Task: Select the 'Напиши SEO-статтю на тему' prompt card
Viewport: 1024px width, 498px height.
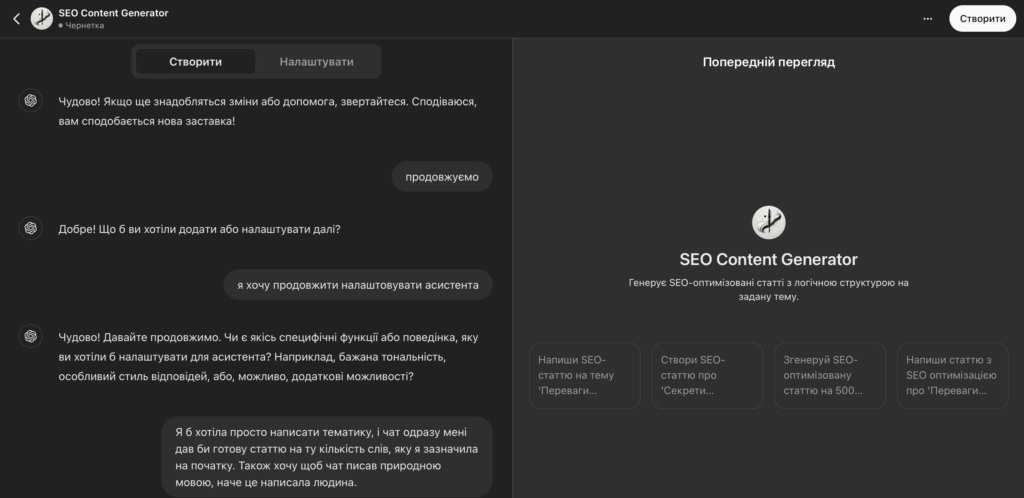Action: tap(584, 376)
